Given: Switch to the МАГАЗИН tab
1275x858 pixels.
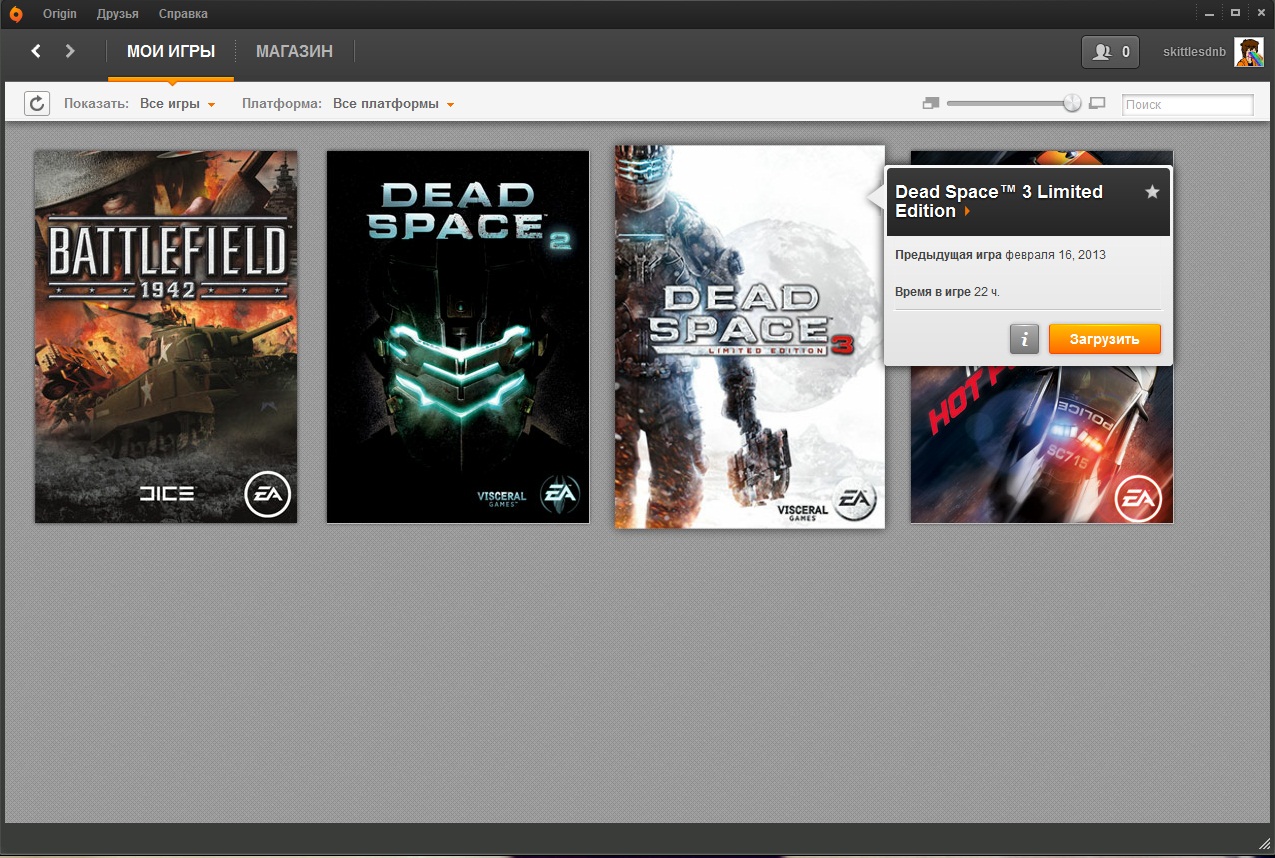Looking at the screenshot, I should (294, 52).
